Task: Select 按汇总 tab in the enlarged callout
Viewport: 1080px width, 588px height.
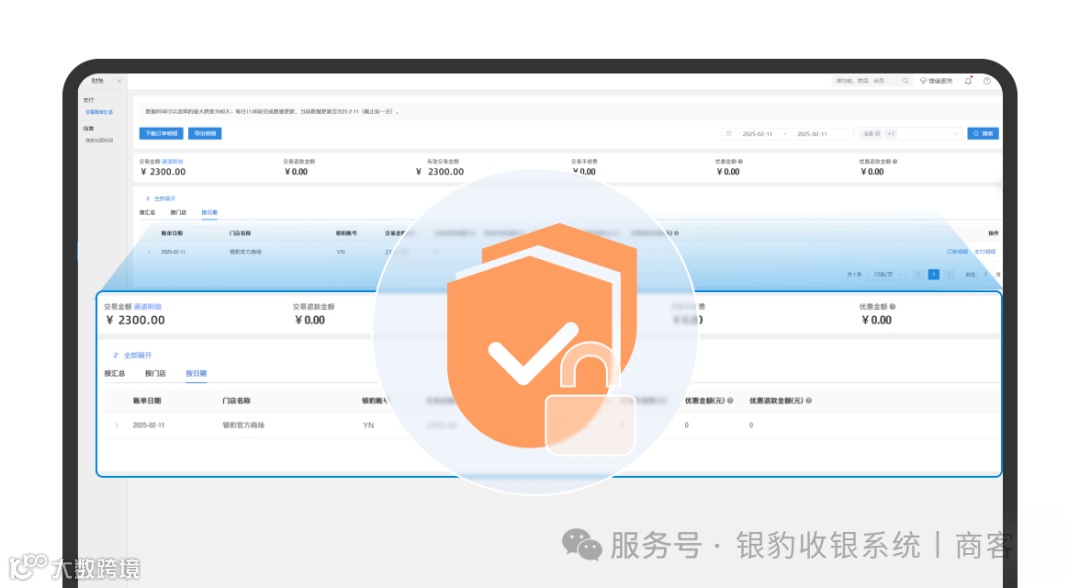Action: tap(114, 373)
